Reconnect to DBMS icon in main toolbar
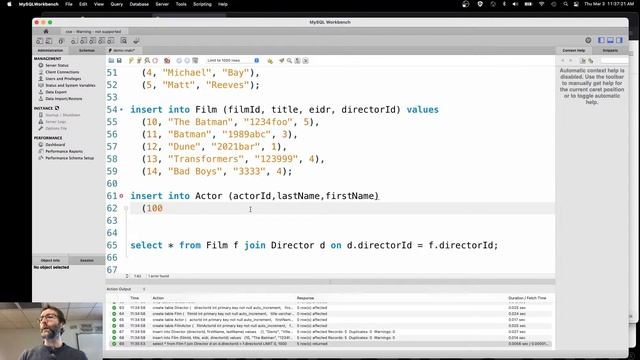Viewport: 640px width, 360px height. pyautogui.click(x=136, y=41)
